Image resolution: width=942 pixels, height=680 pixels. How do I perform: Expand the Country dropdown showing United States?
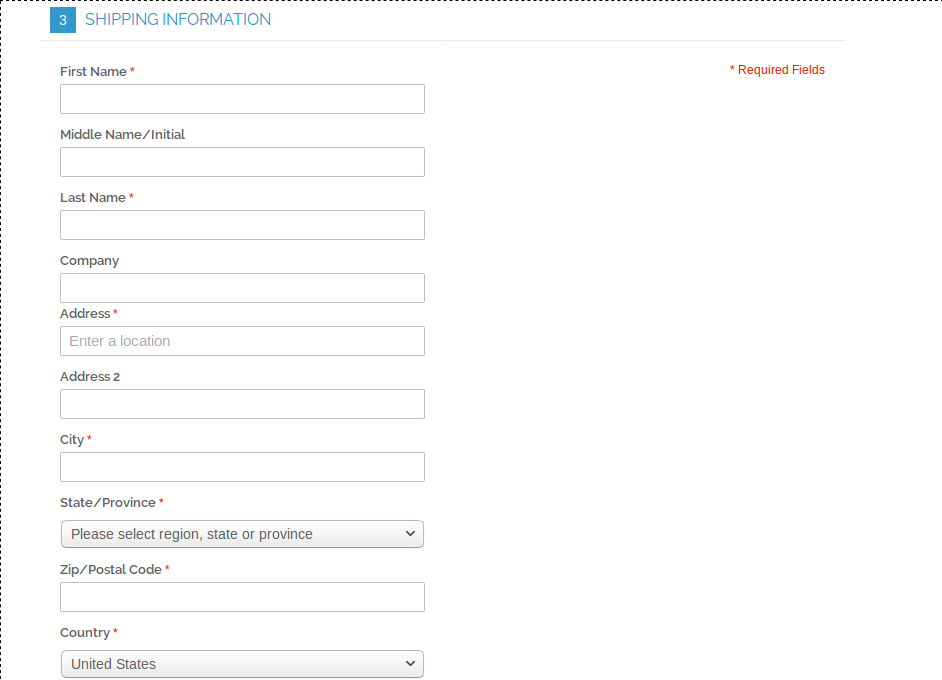[x=242, y=664]
